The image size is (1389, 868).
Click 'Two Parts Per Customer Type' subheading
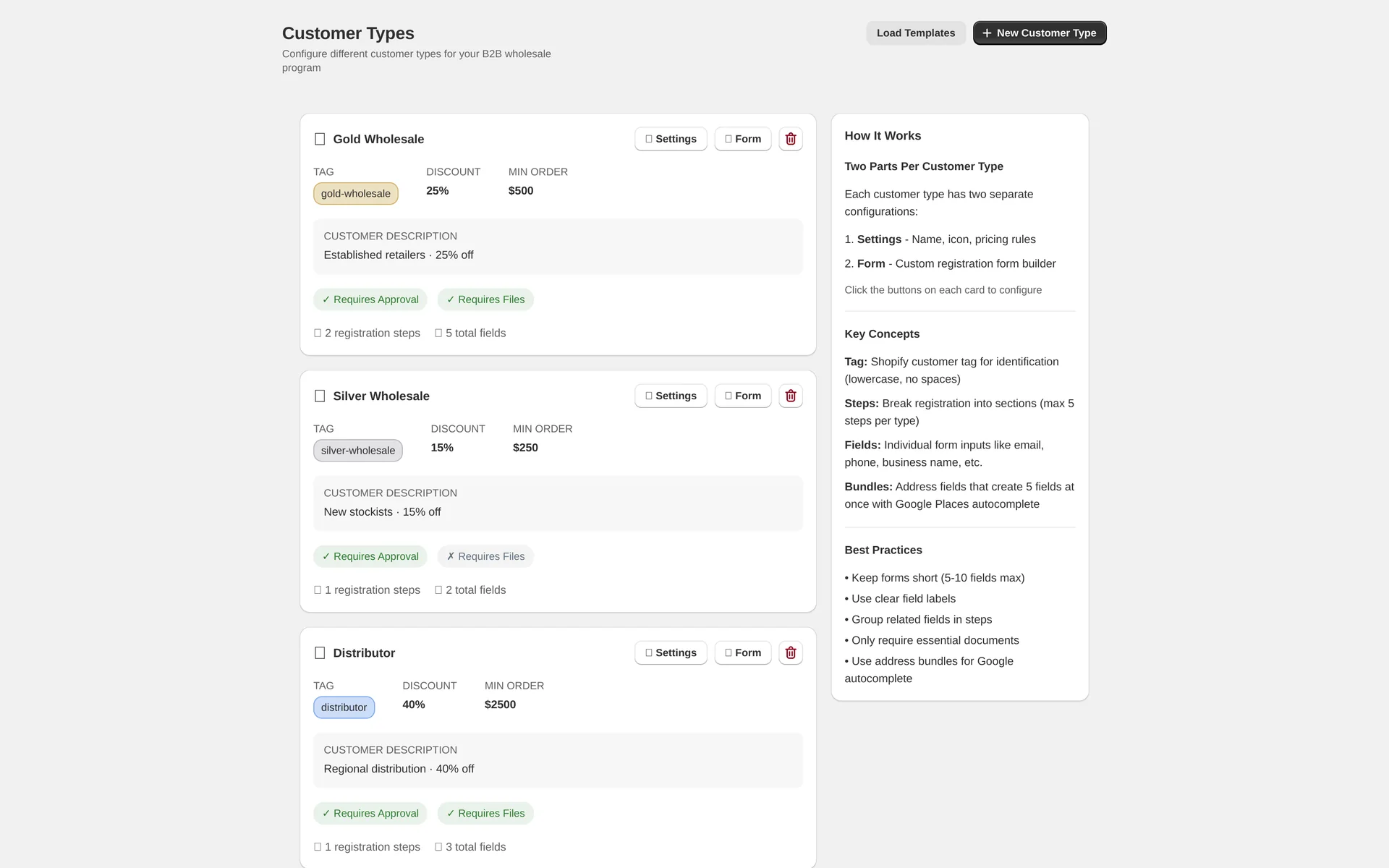(x=924, y=166)
